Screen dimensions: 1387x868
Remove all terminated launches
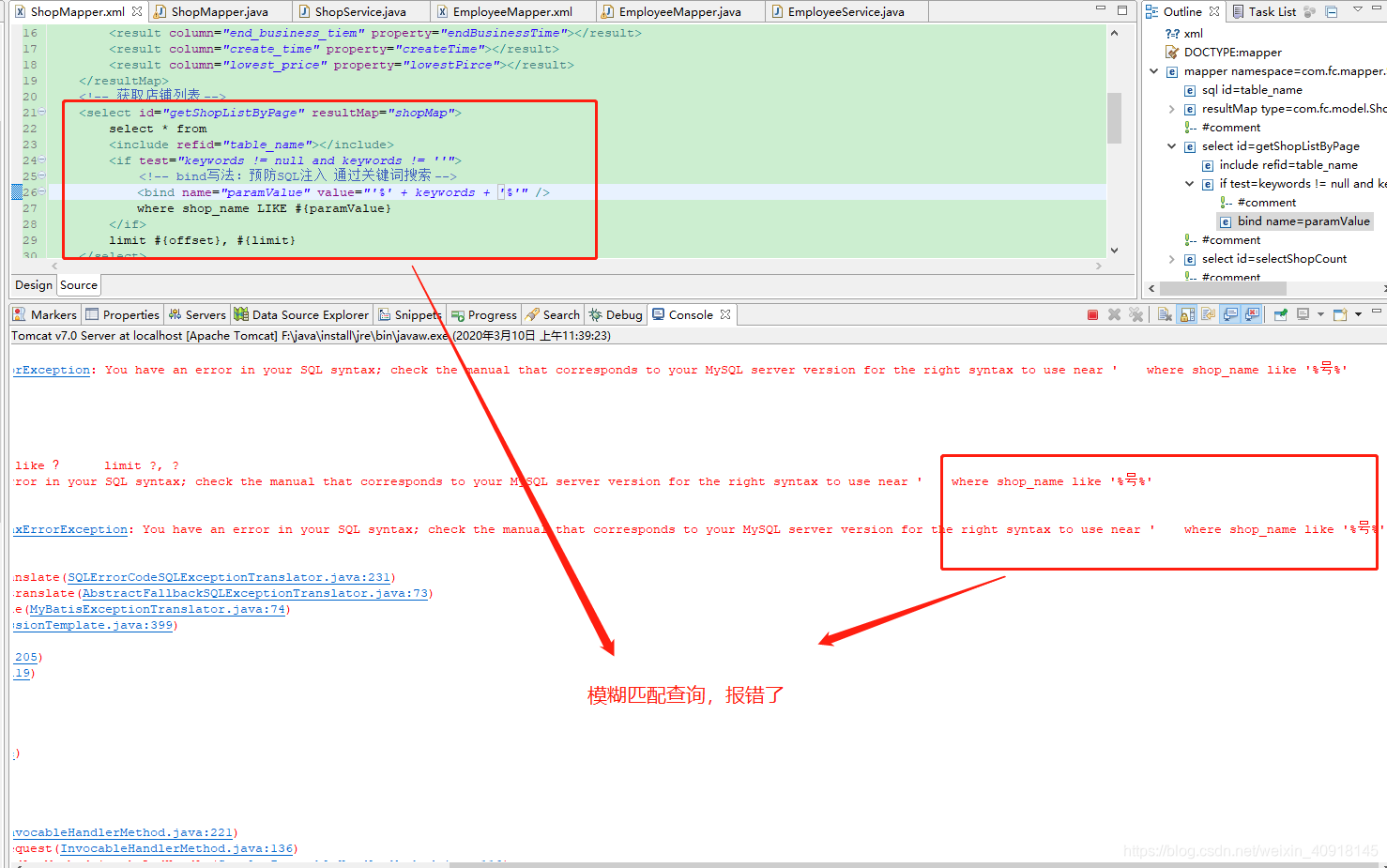[x=1136, y=313]
